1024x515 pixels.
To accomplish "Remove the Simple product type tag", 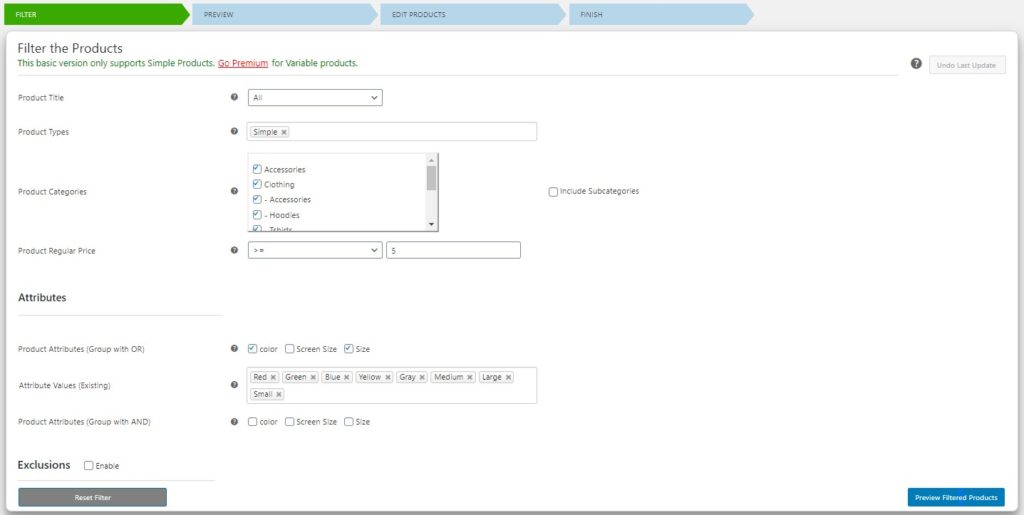I will click(x=284, y=132).
